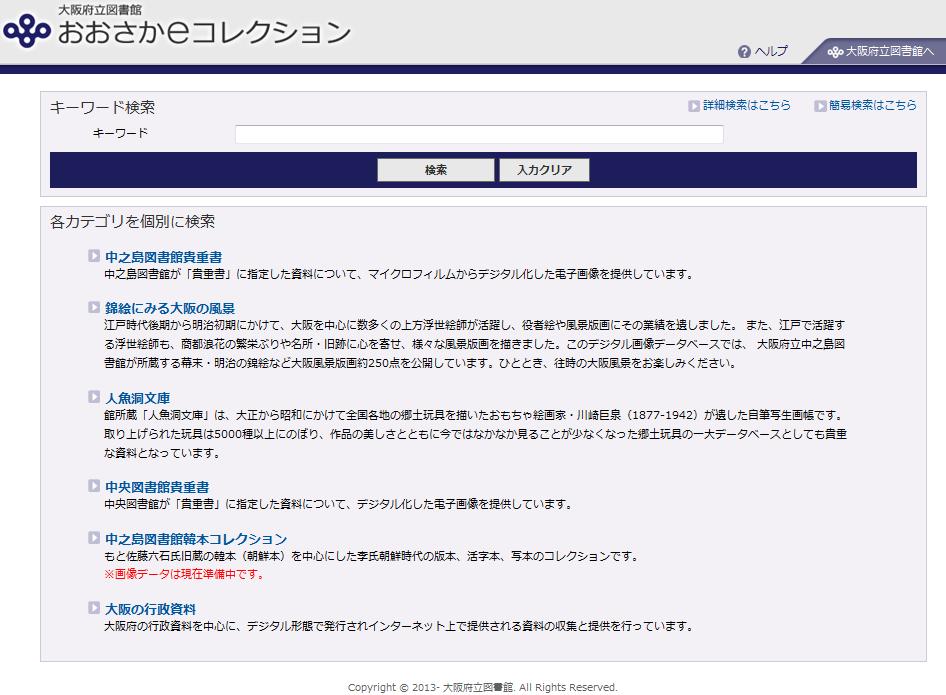Click the arrow icon beside 簡易検索はこちら

[820, 106]
